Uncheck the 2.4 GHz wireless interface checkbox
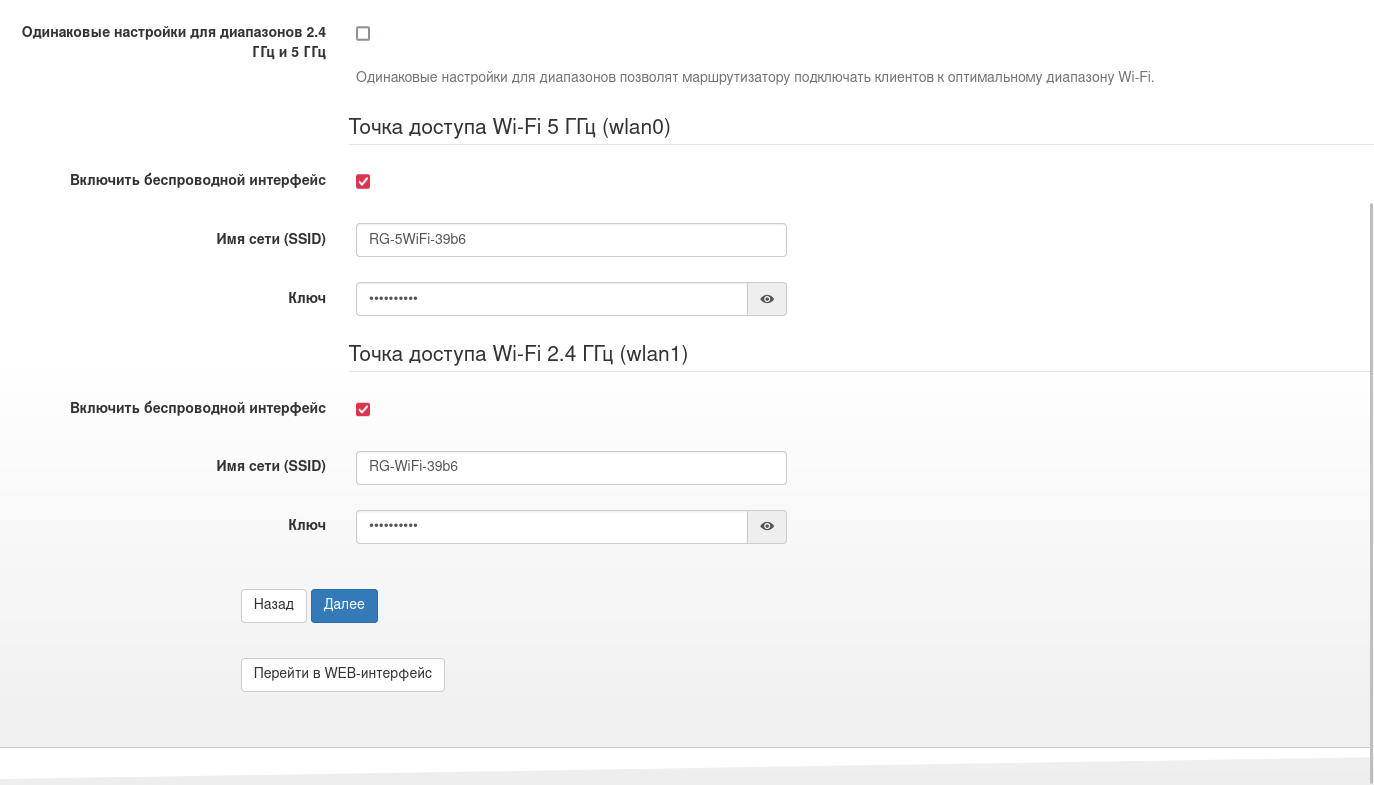Image resolution: width=1374 pixels, height=785 pixels. (x=363, y=410)
